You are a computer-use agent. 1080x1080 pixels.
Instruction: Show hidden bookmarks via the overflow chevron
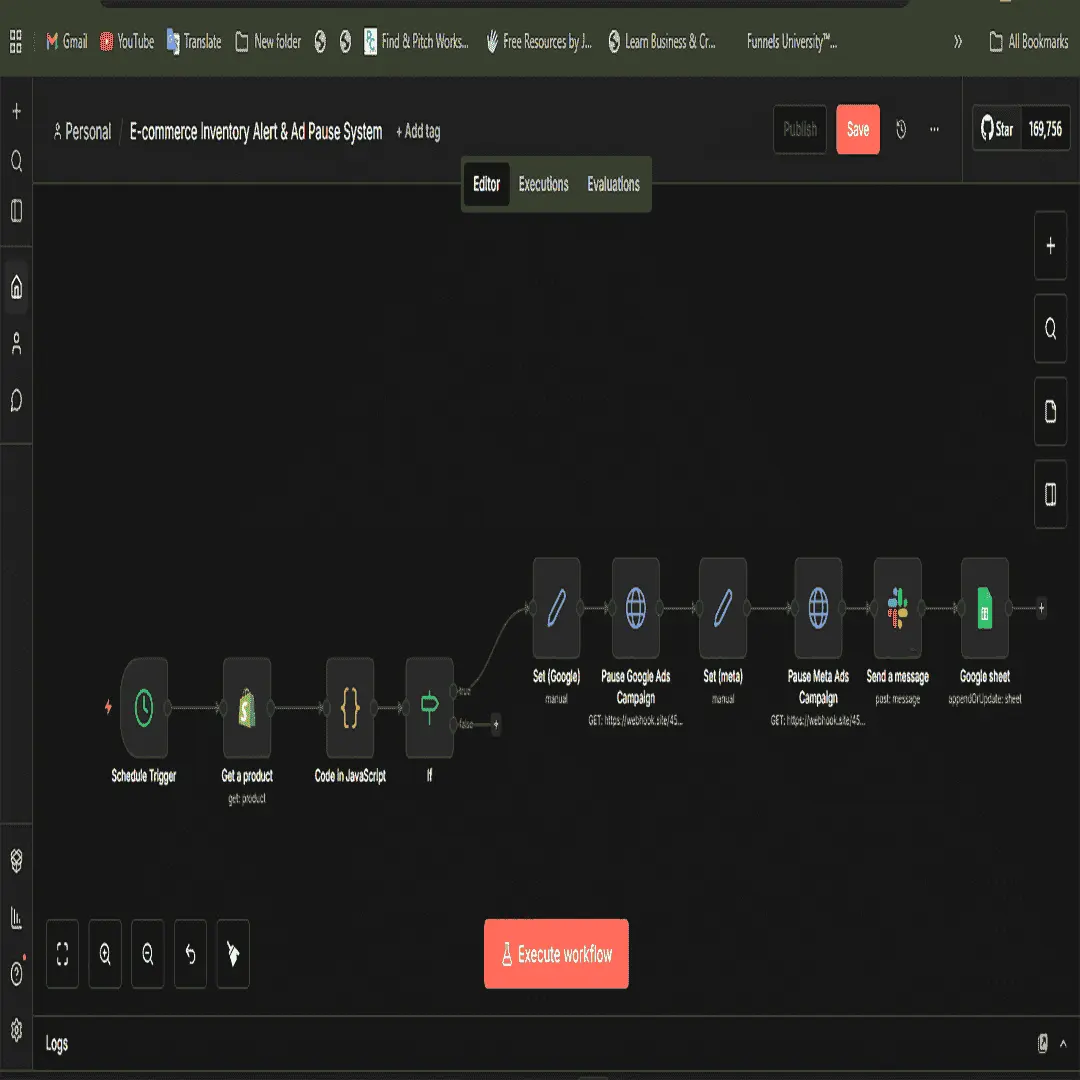(957, 42)
